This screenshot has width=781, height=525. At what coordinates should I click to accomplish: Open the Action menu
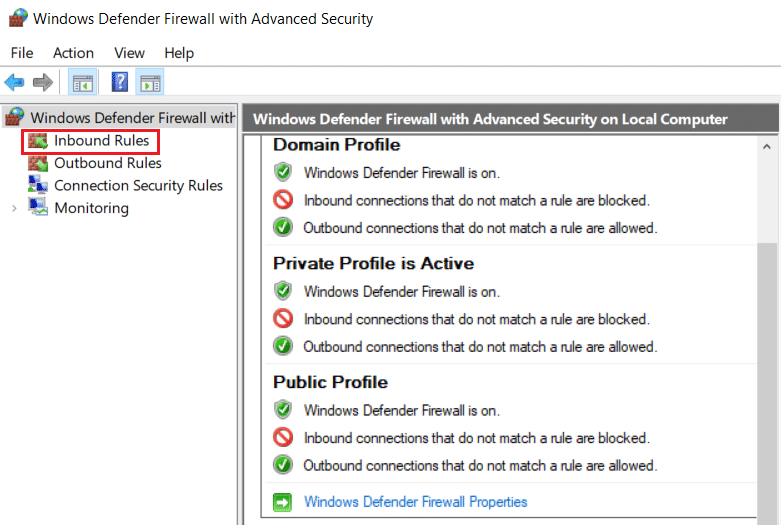(73, 53)
